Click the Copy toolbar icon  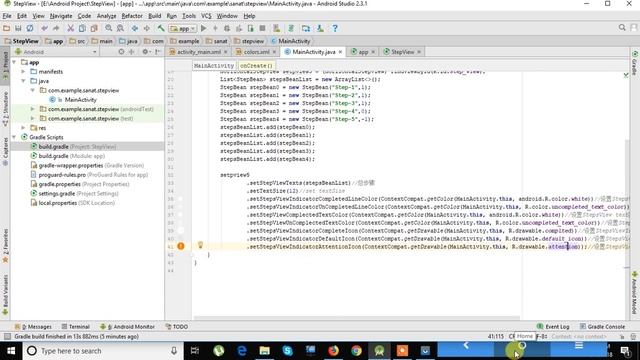click(x=82, y=29)
